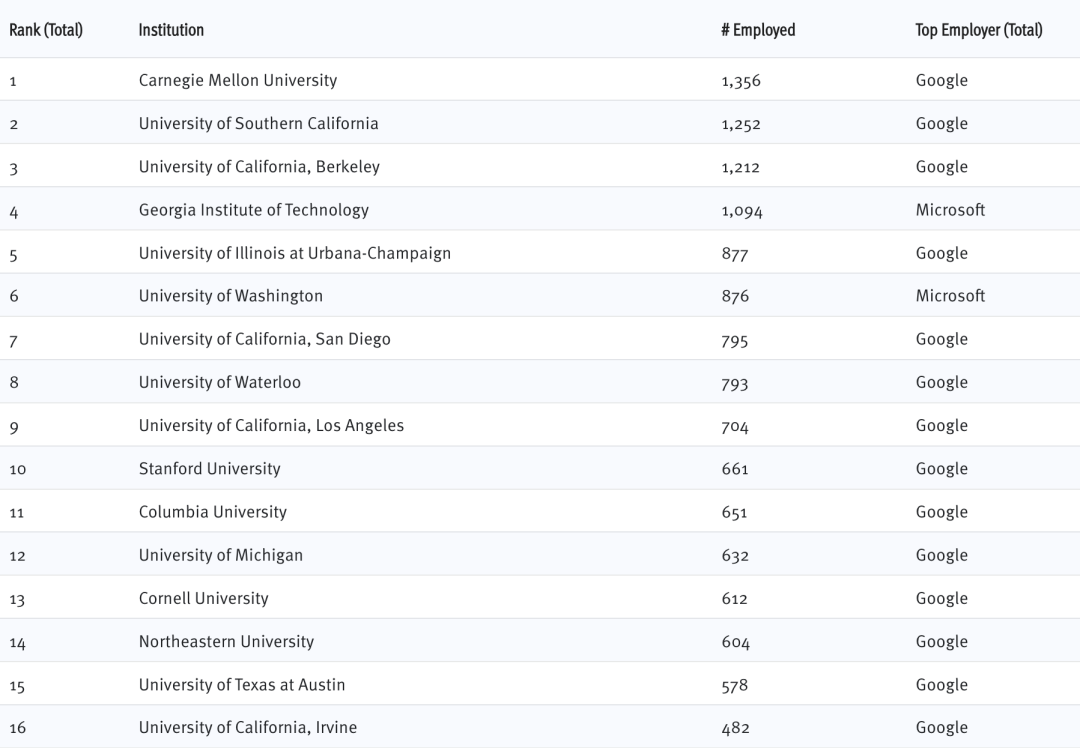
Task: Click the 632 employed value
Action: (735, 557)
